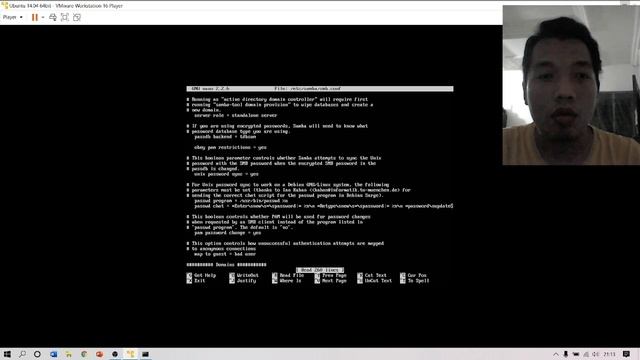
Task: Open Windows taskbar search
Action: pyautogui.click(x=22, y=354)
